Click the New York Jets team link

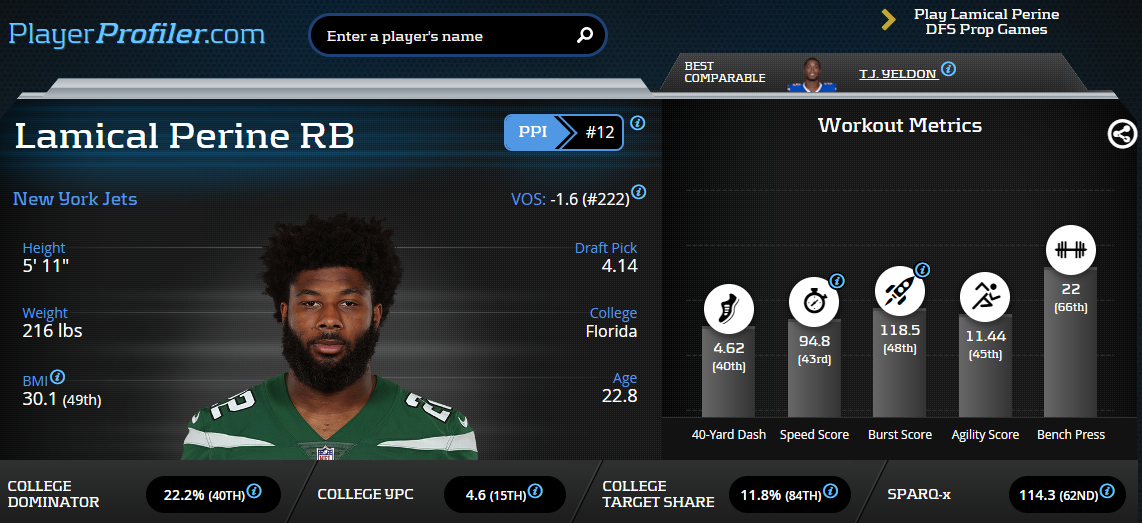click(75, 199)
